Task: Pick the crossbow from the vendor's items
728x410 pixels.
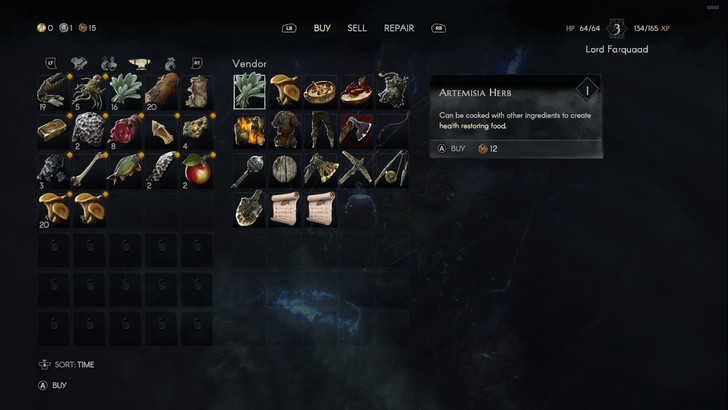Action: 356,170
